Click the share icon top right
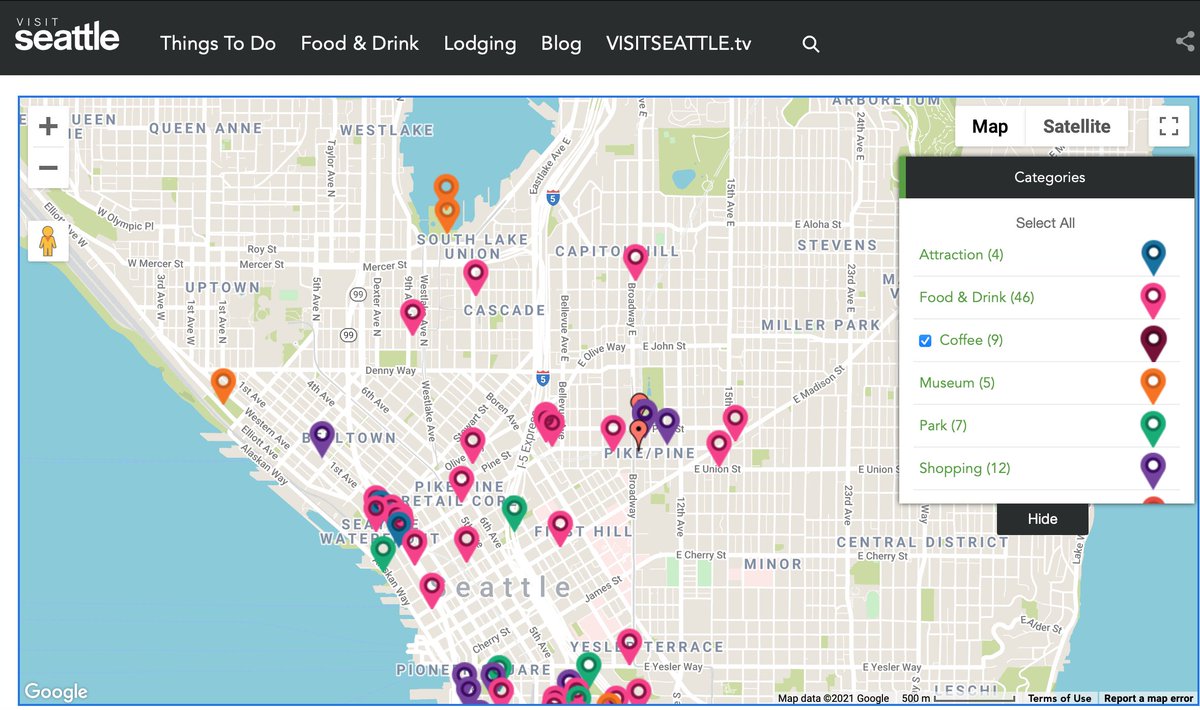The height and width of the screenshot is (710, 1200). [1184, 43]
